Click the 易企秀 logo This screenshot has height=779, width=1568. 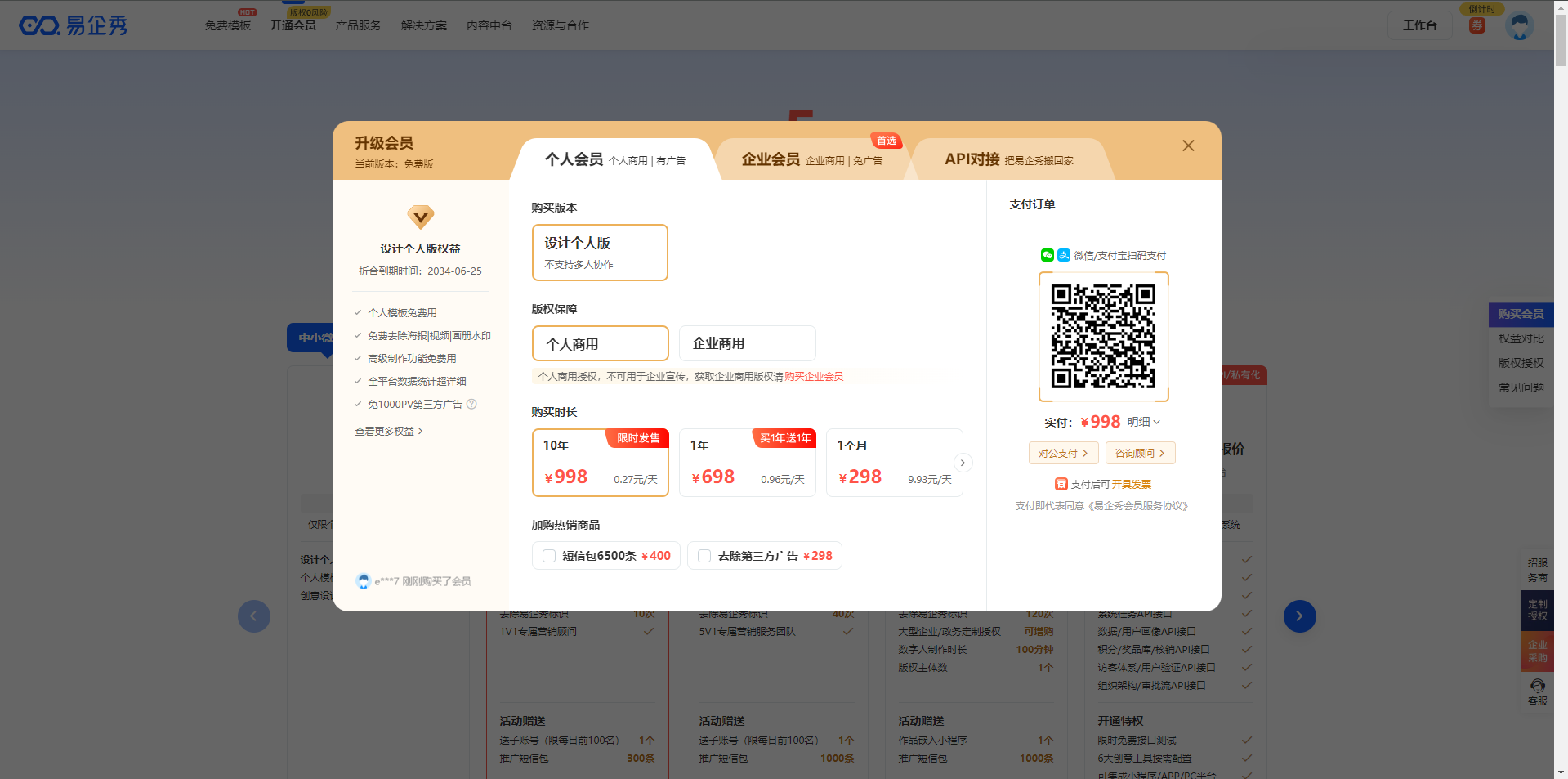click(x=74, y=25)
